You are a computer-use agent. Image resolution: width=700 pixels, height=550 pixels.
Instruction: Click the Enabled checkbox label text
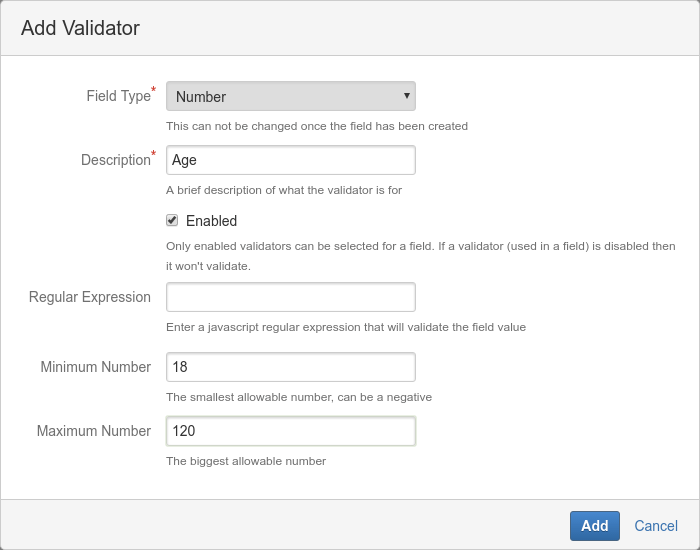(x=211, y=221)
